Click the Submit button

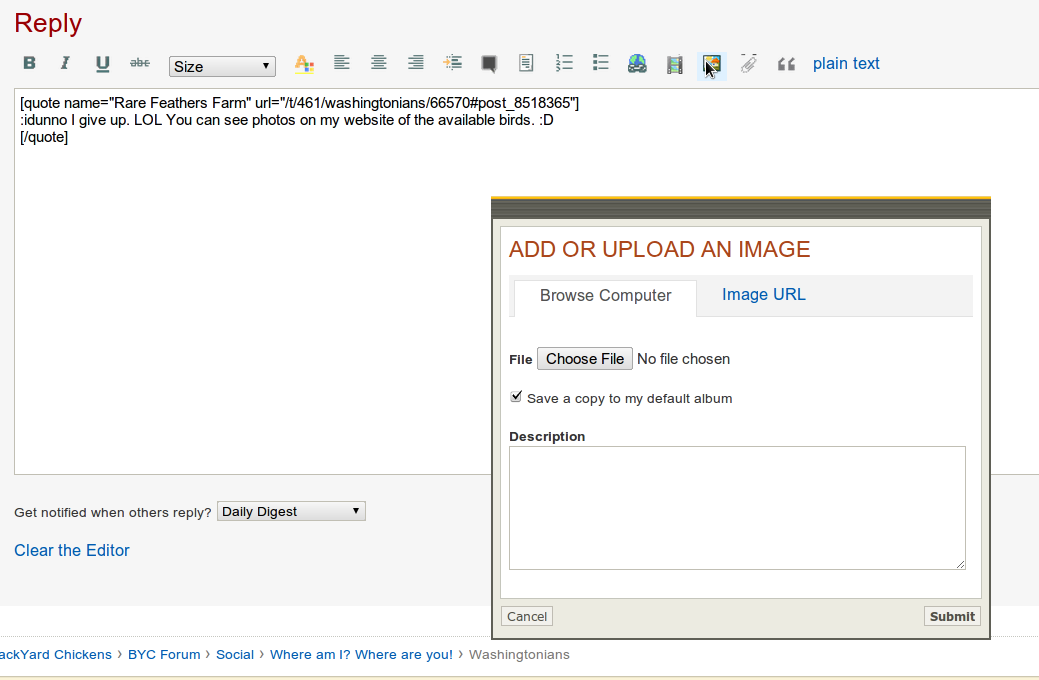click(x=951, y=616)
